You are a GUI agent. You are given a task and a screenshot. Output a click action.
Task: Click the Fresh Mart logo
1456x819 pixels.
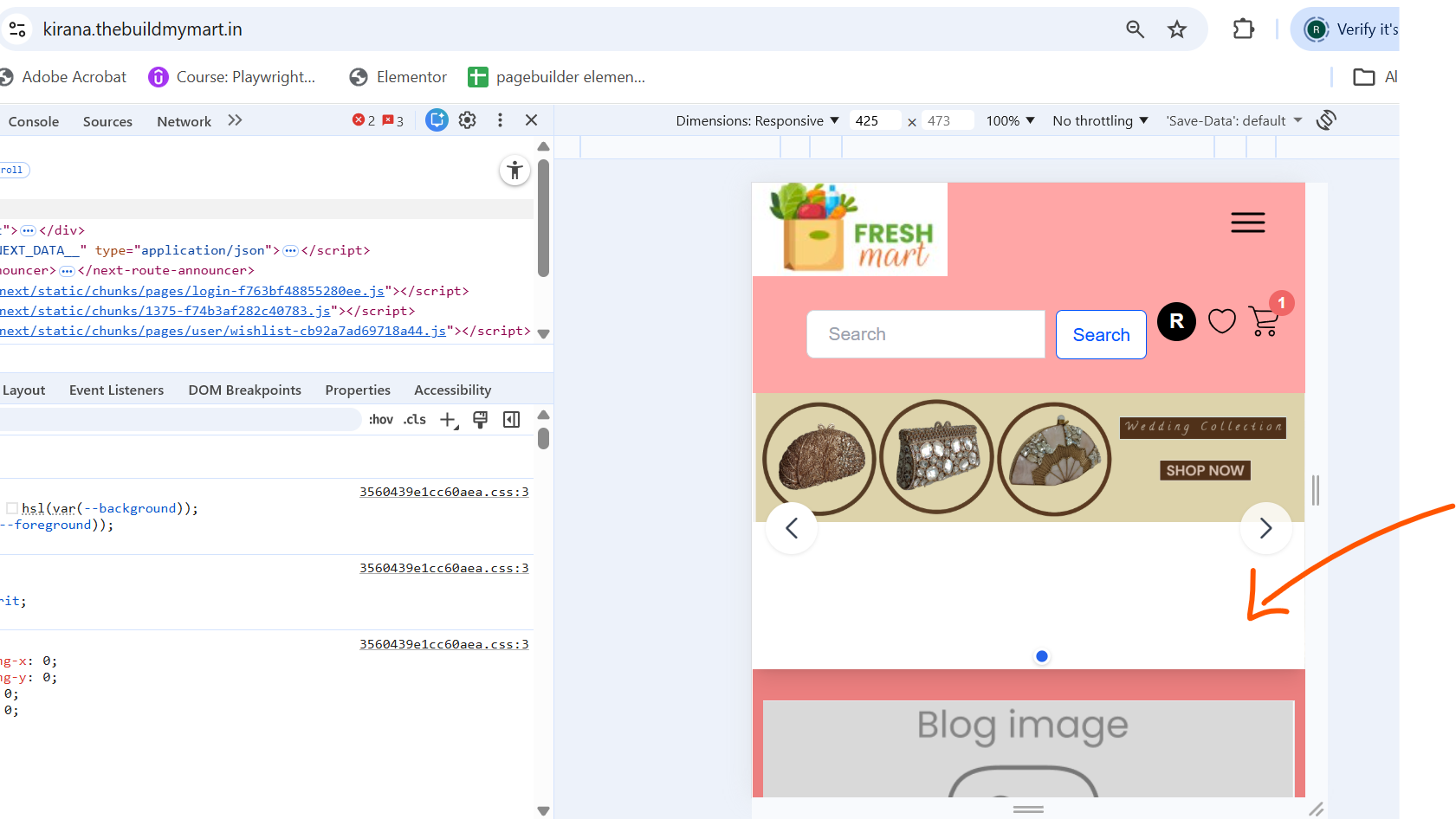pyautogui.click(x=851, y=229)
